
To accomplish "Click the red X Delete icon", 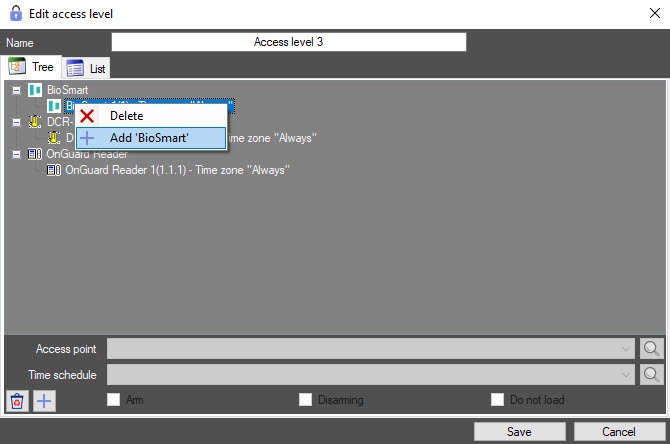I will pyautogui.click(x=87, y=116).
